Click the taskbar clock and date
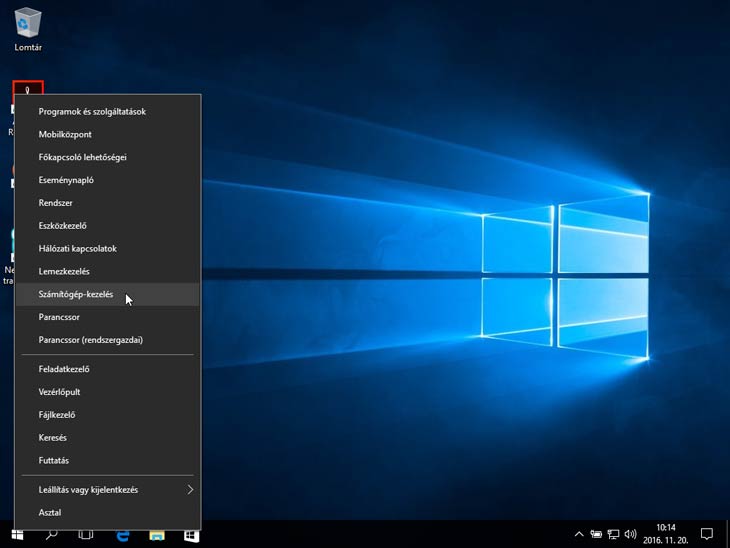 point(665,534)
